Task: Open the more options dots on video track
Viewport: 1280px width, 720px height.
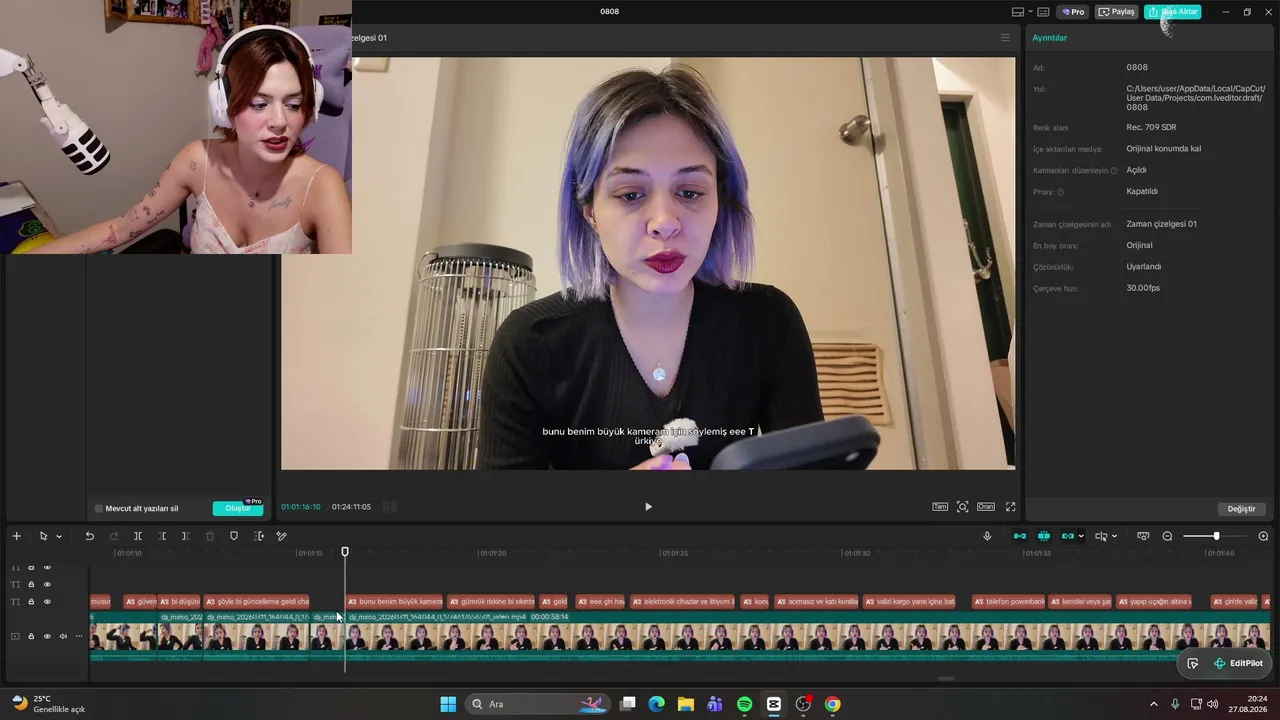Action: click(x=79, y=636)
